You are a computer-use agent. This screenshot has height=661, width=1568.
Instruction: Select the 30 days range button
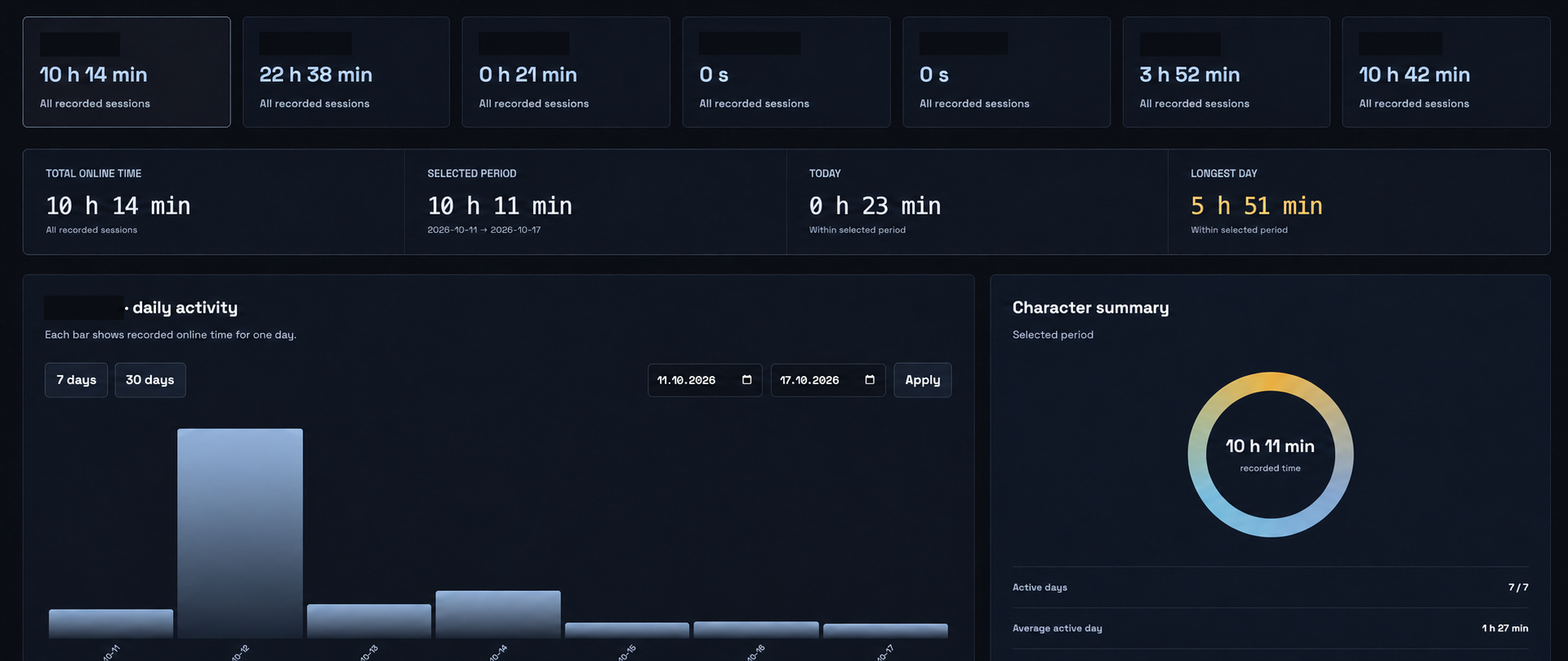point(150,380)
